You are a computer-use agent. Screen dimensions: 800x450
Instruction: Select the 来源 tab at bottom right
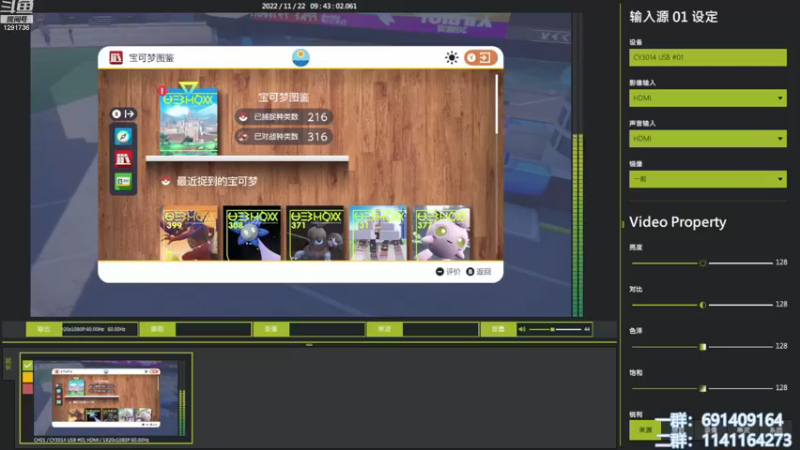645,430
